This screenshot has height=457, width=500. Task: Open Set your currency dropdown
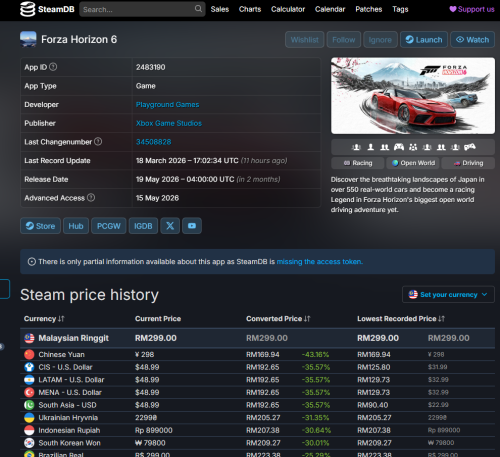[448, 294]
